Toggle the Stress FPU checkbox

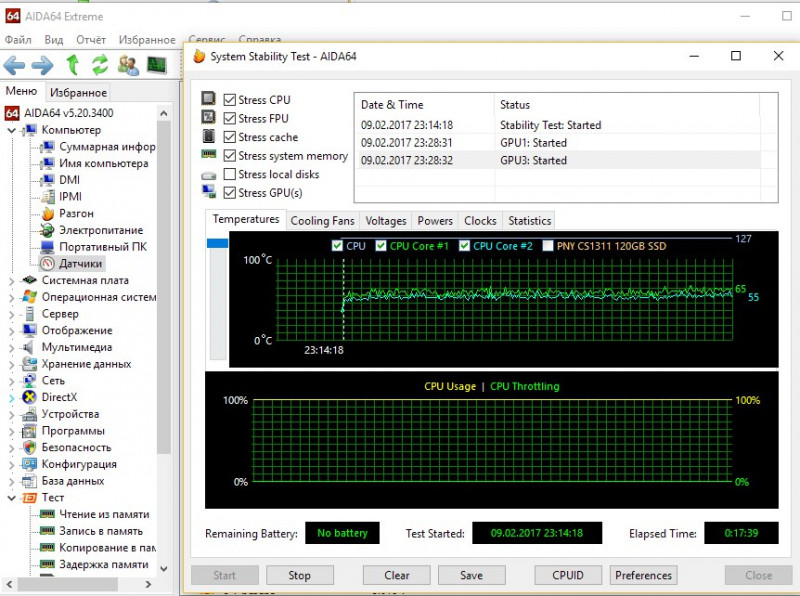(230, 118)
